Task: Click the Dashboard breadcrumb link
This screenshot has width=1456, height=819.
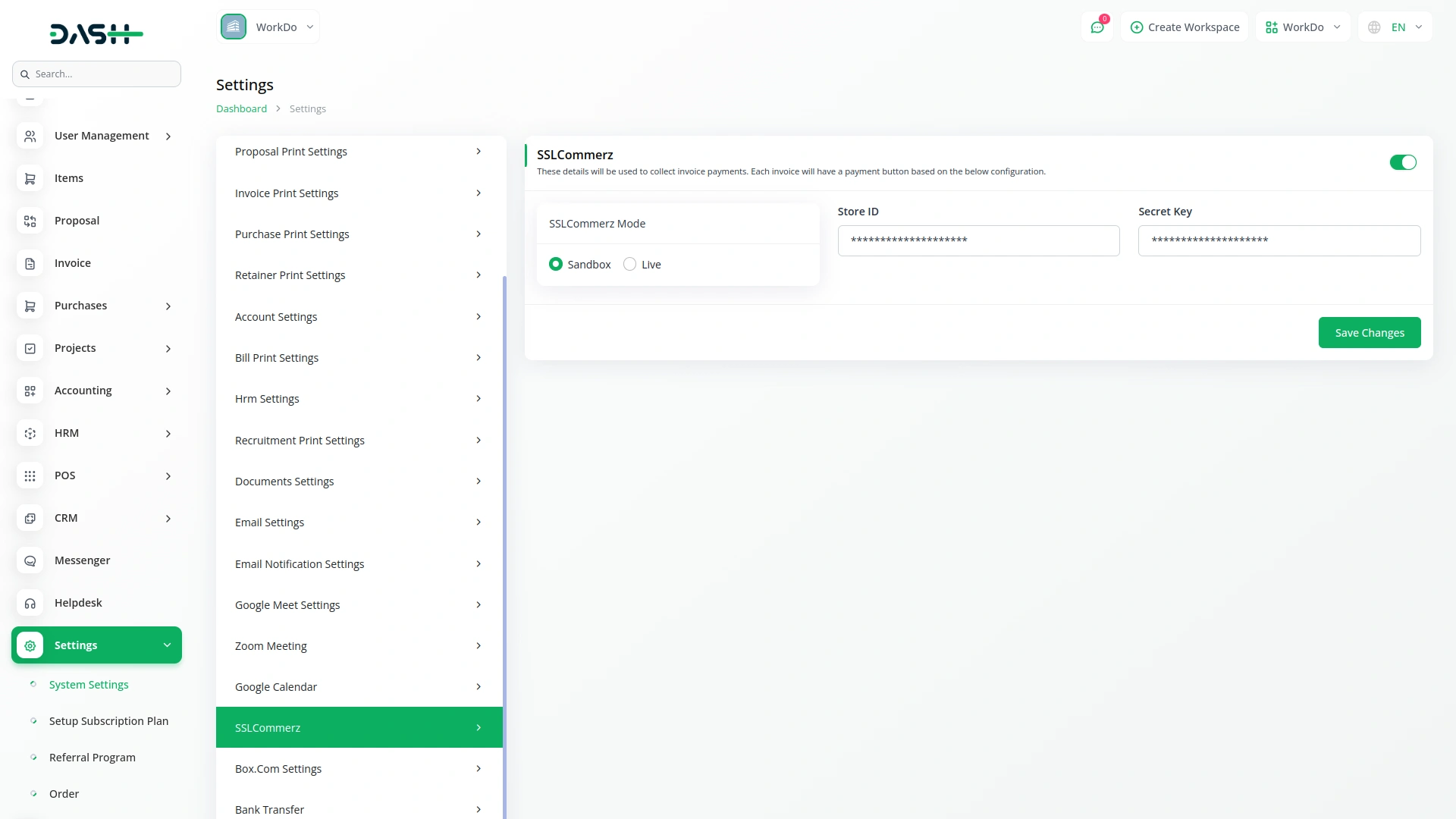Action: [241, 108]
